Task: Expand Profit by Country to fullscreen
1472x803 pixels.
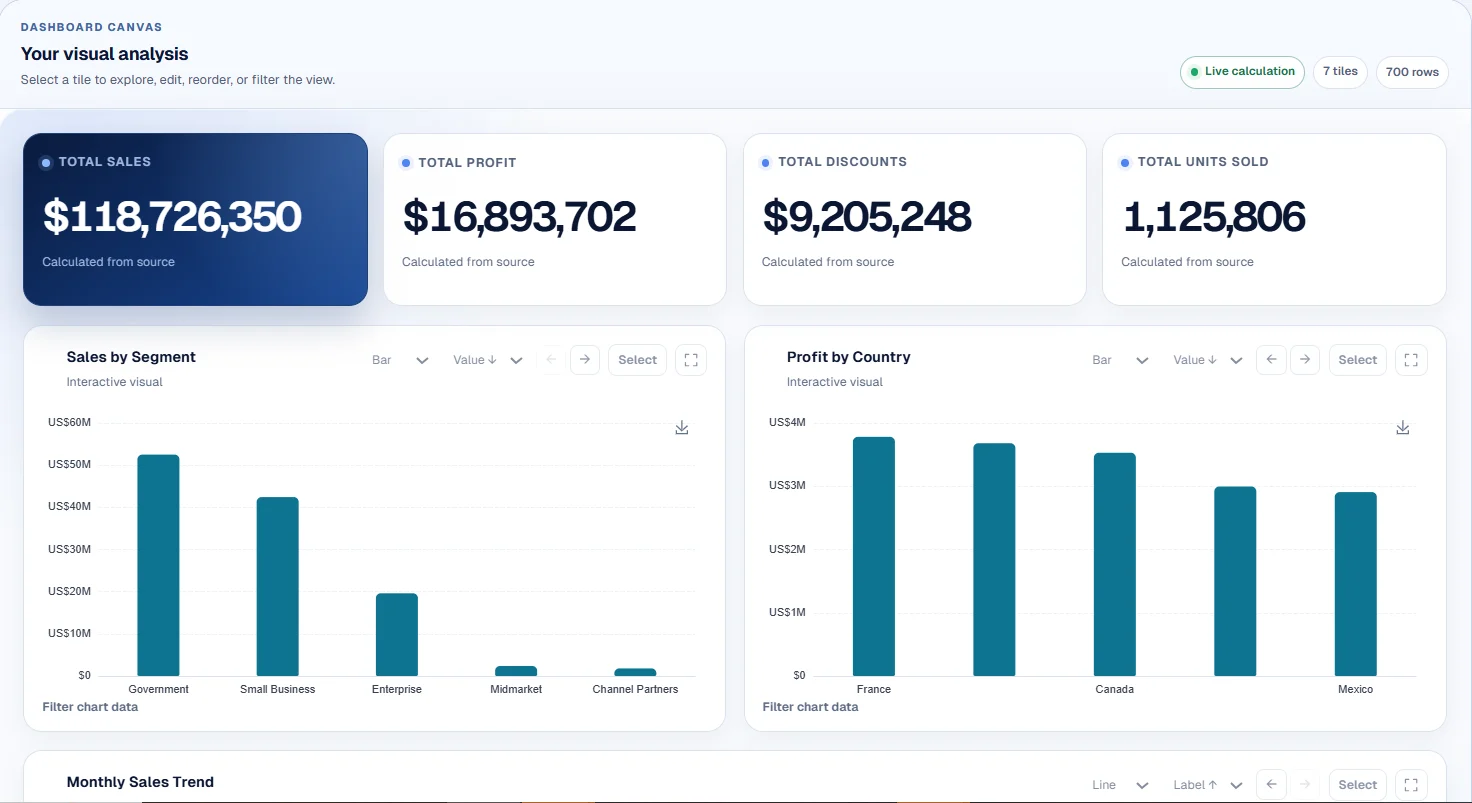Action: point(1412,360)
